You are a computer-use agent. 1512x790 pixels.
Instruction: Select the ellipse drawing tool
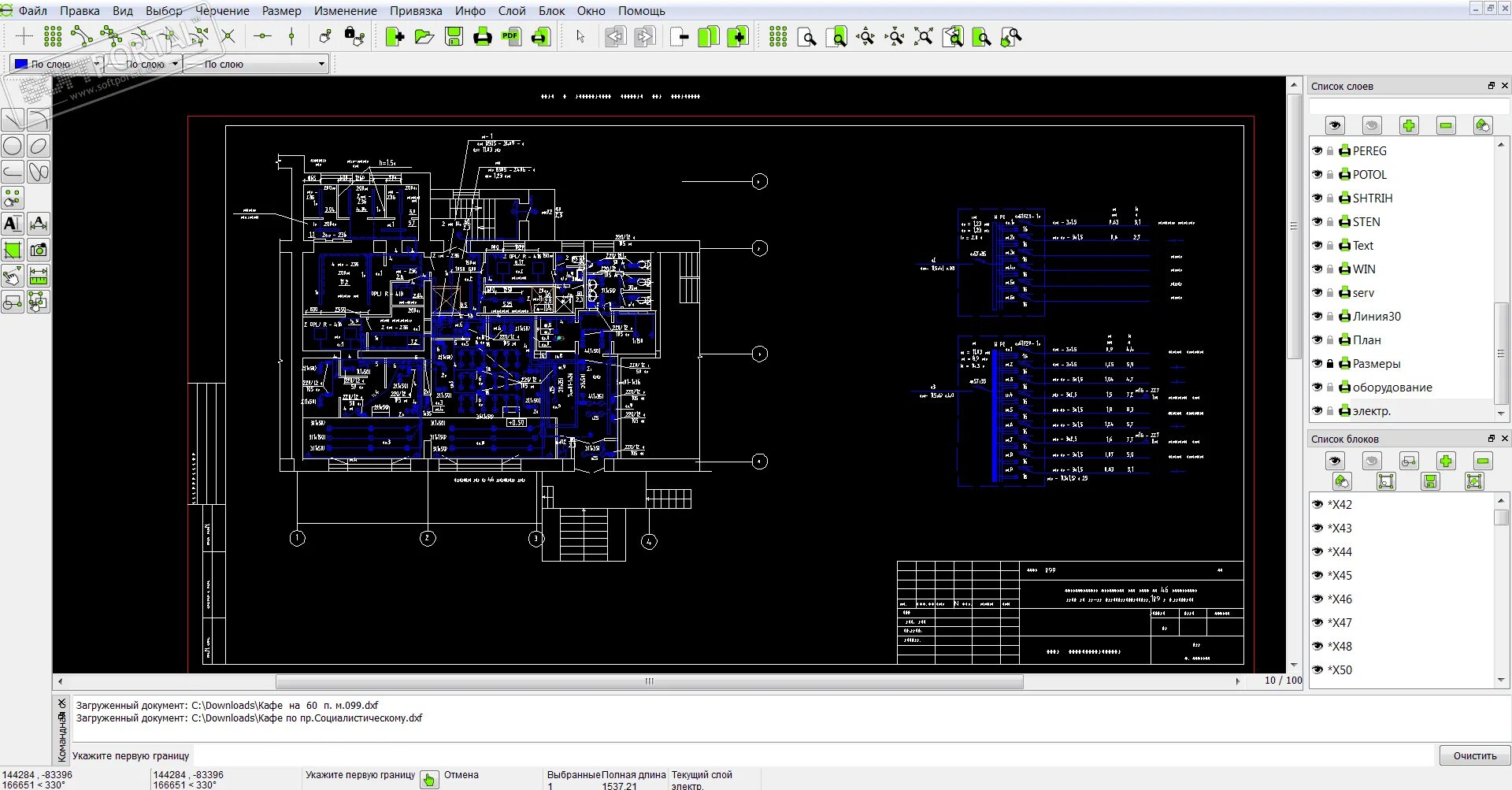pos(39,146)
